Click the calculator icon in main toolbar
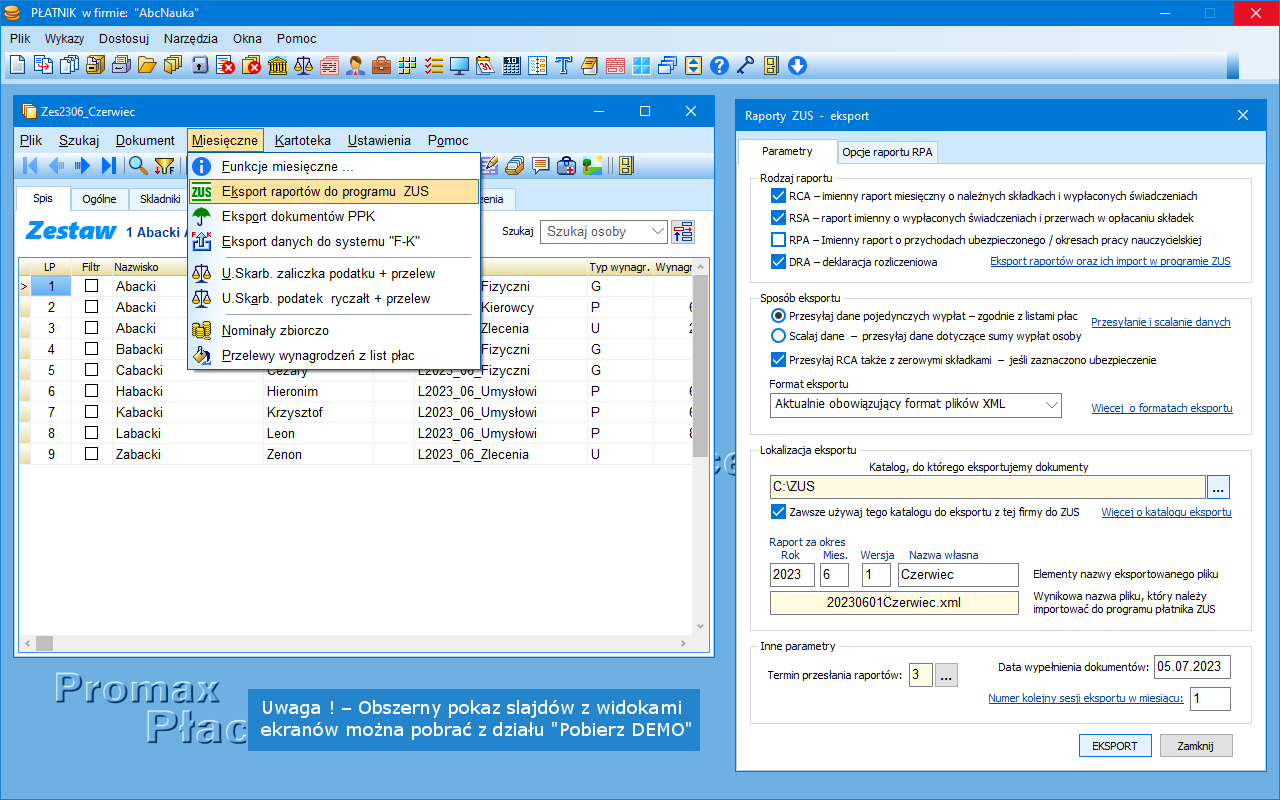 pos(511,66)
